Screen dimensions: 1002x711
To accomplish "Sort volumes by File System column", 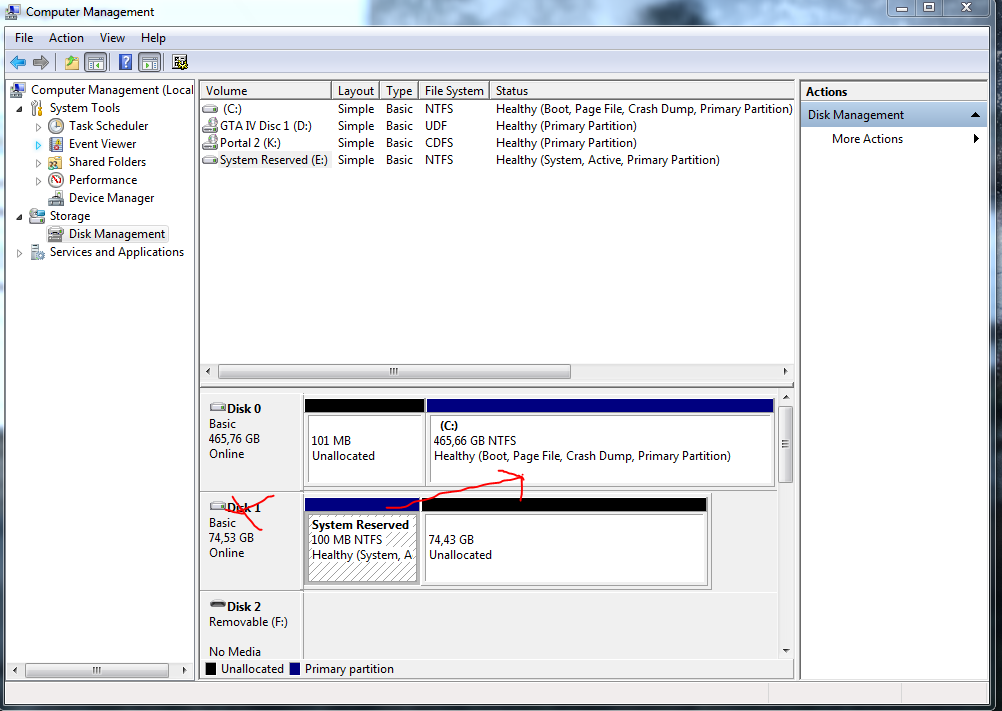I will (454, 91).
